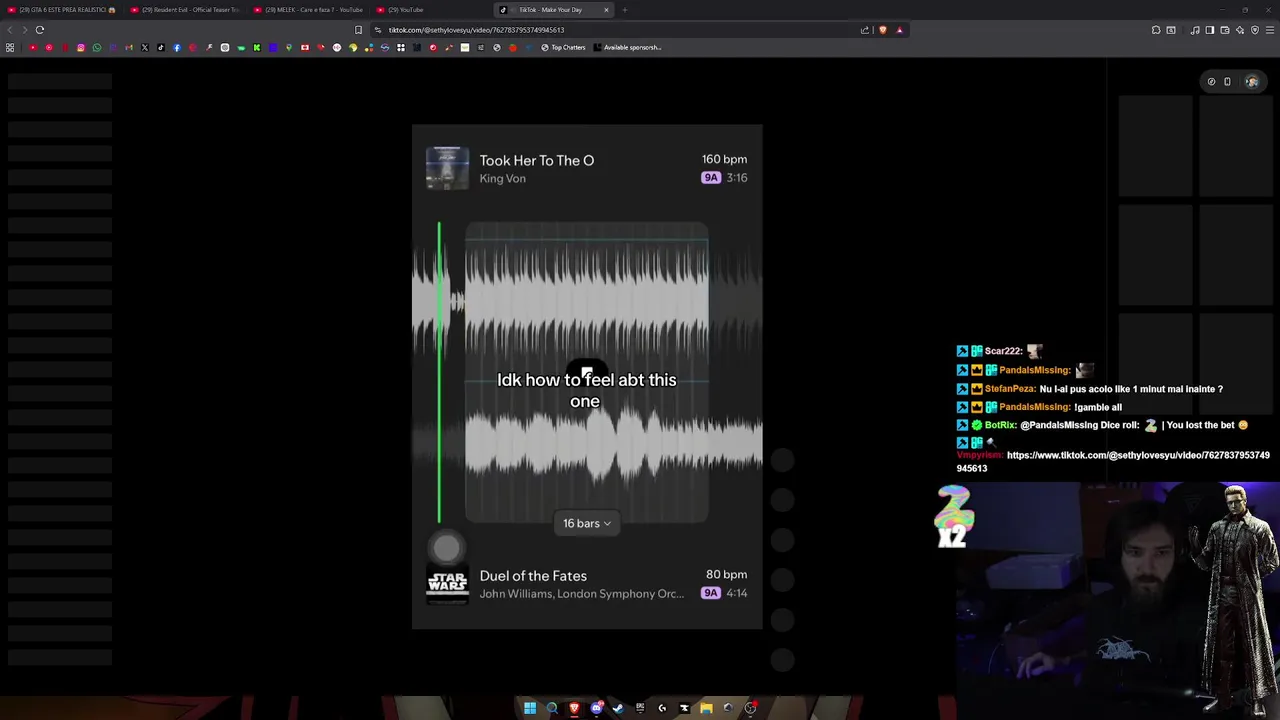Viewport: 1280px width, 720px height.
Task: Open Brave Shields lion icon
Action: pyautogui.click(x=883, y=30)
